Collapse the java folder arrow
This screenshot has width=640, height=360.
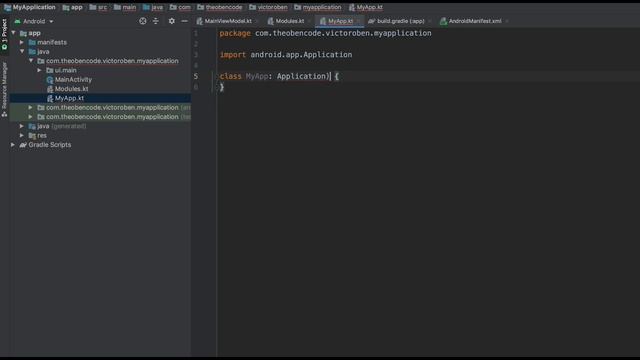[x=22, y=52]
